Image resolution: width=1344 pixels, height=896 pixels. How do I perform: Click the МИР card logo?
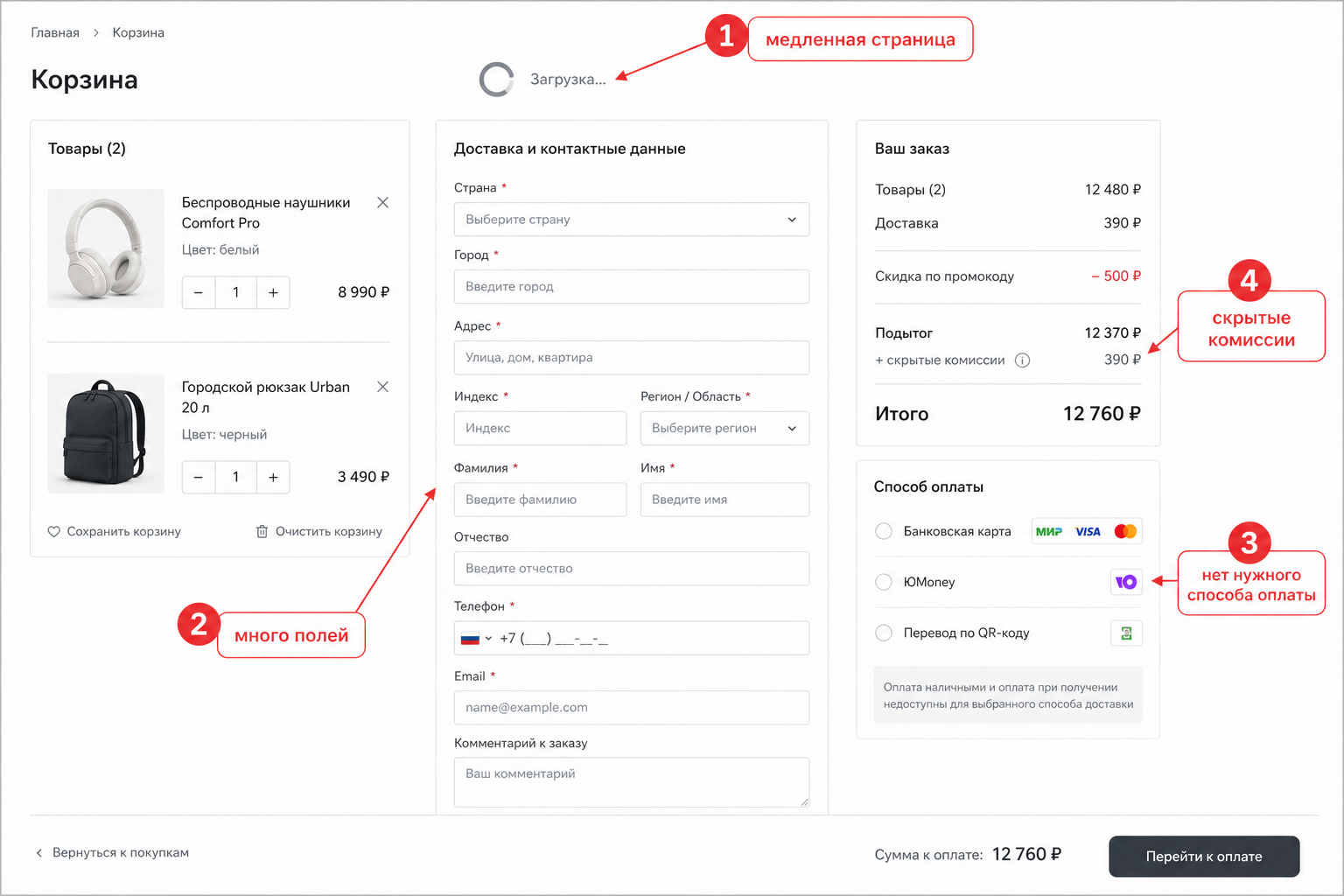point(1048,531)
